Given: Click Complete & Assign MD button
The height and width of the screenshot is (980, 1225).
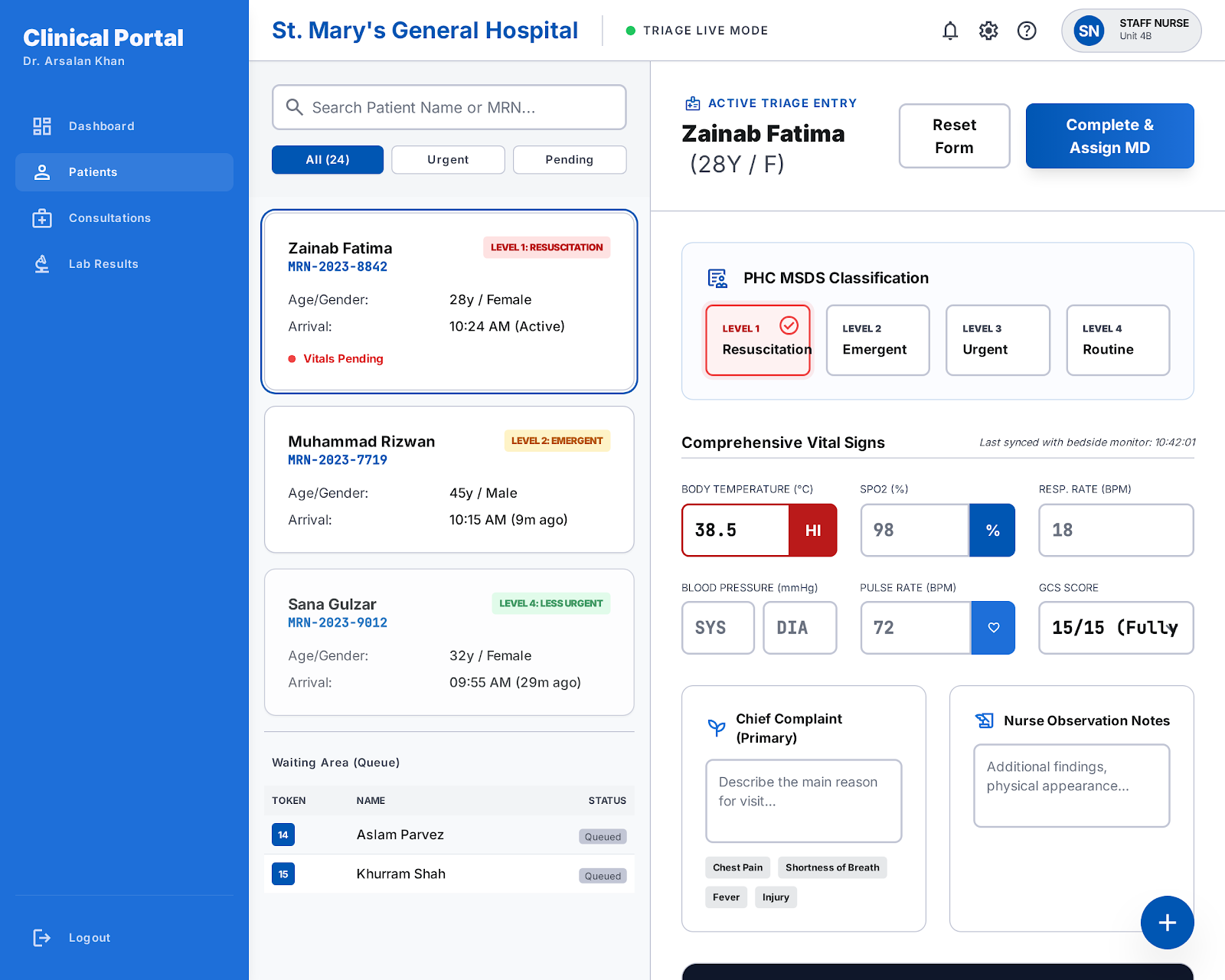Looking at the screenshot, I should click(x=1109, y=136).
